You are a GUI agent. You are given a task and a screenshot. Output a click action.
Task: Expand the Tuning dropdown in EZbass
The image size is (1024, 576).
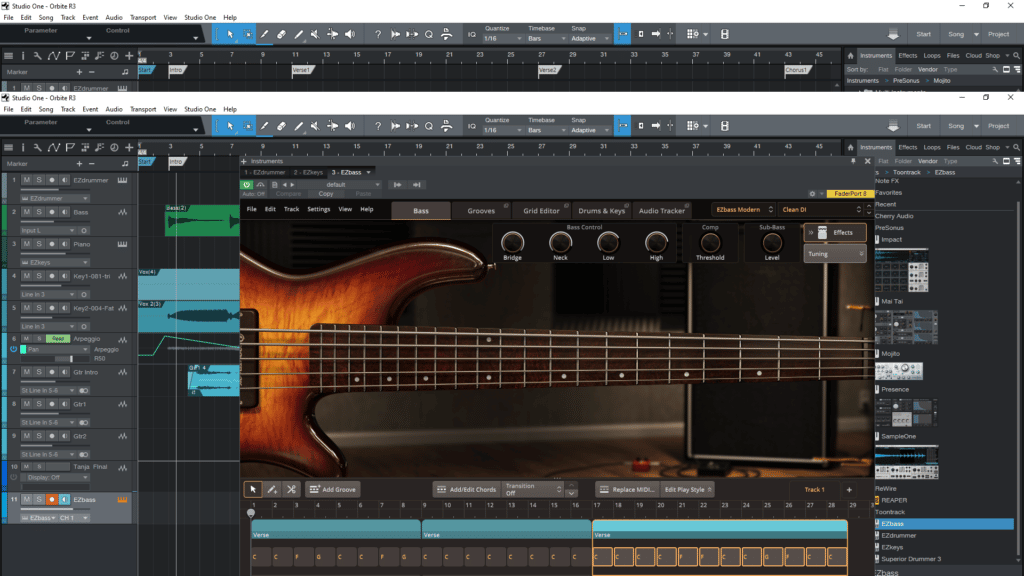click(835, 254)
